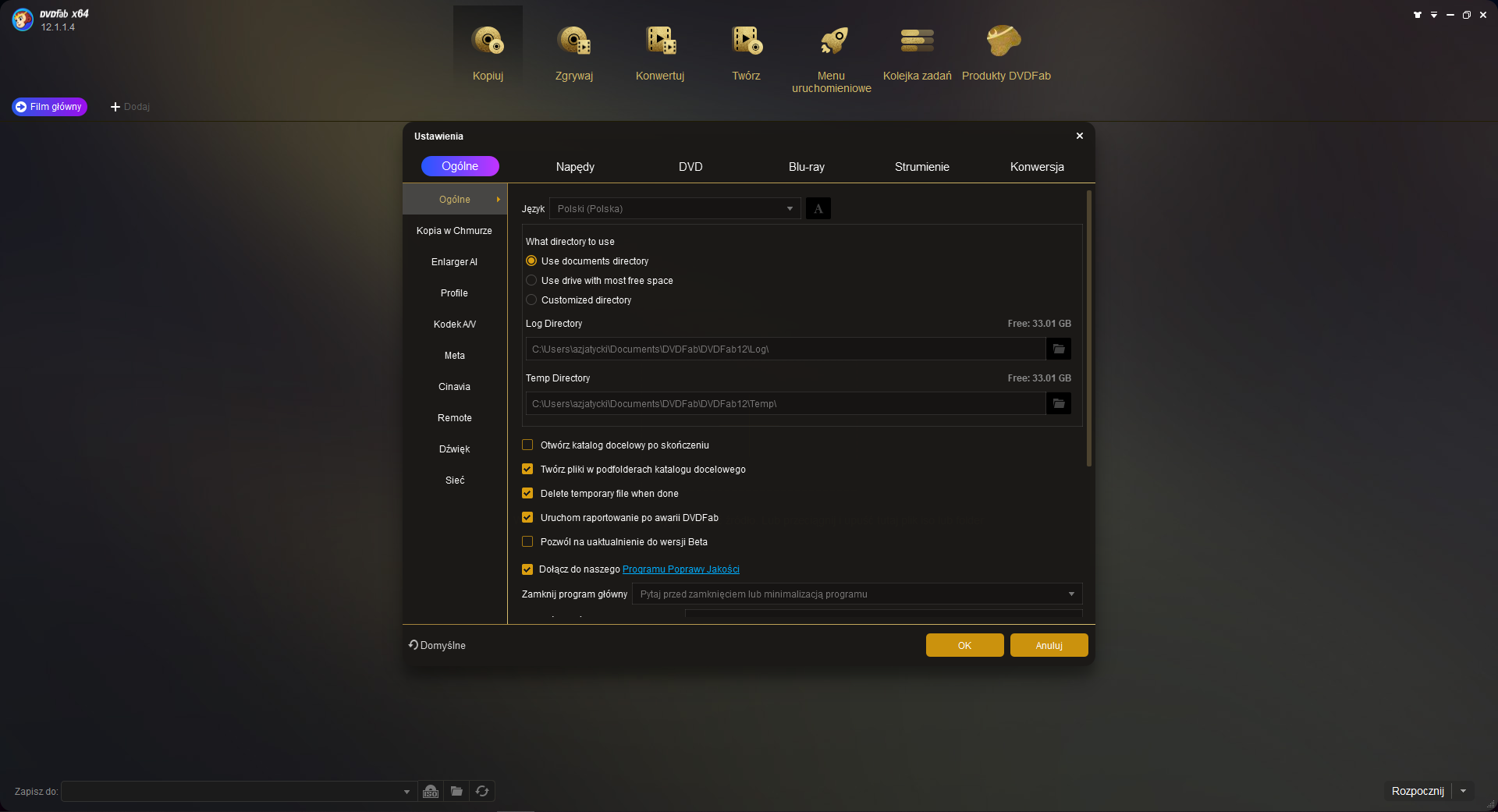This screenshot has width=1498, height=812.
Task: Open 'Zamknij program główny' dropdown
Action: tap(857, 594)
